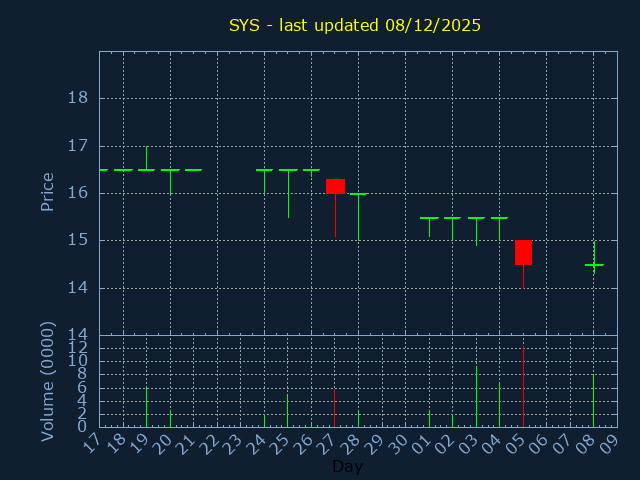This screenshot has width=640, height=480.
Task: Select the 16 price tick label
Action: click(77, 193)
